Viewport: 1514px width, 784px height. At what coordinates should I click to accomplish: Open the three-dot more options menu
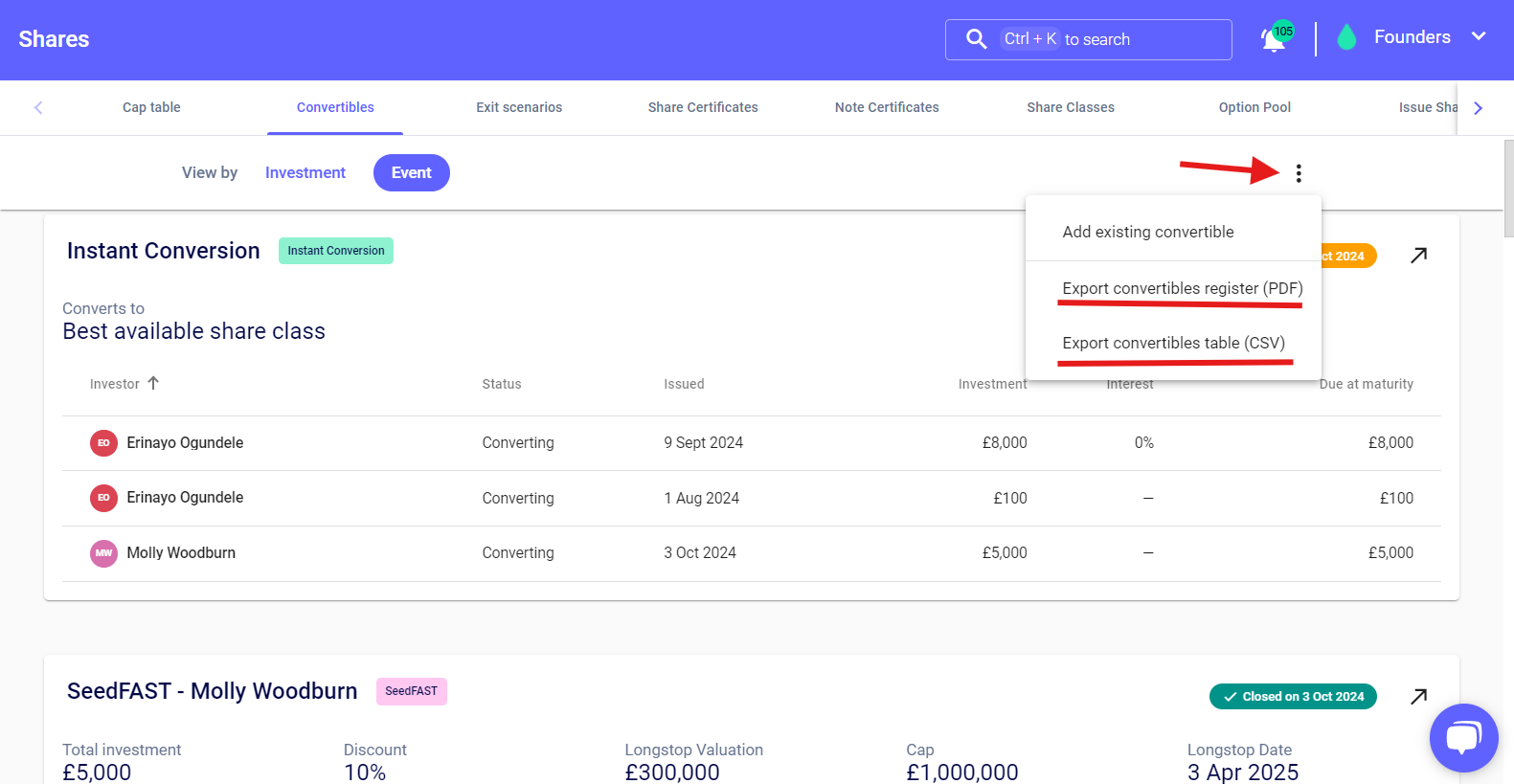point(1299,173)
